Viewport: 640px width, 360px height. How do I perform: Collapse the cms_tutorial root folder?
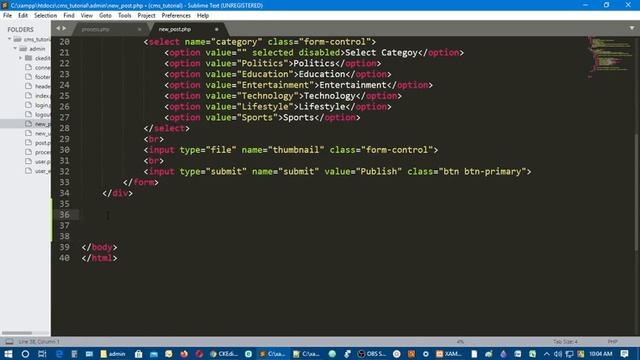[x=9, y=39]
